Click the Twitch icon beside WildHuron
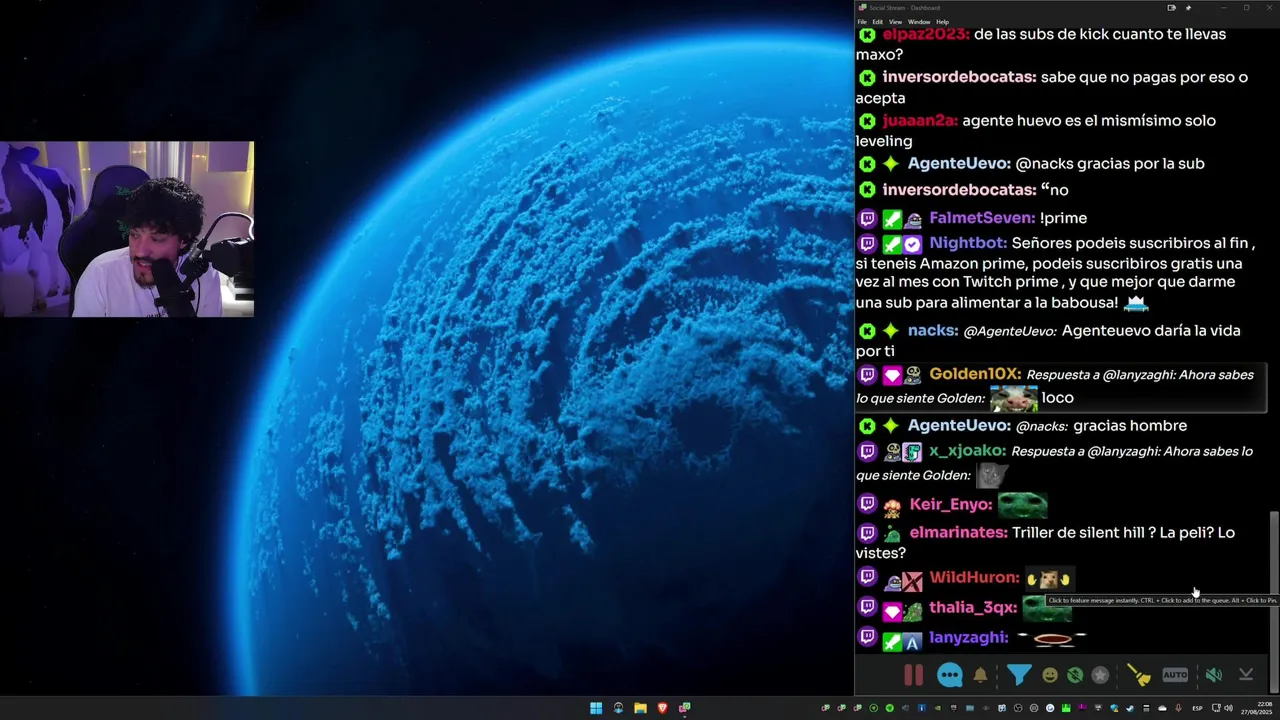 pyautogui.click(x=867, y=577)
